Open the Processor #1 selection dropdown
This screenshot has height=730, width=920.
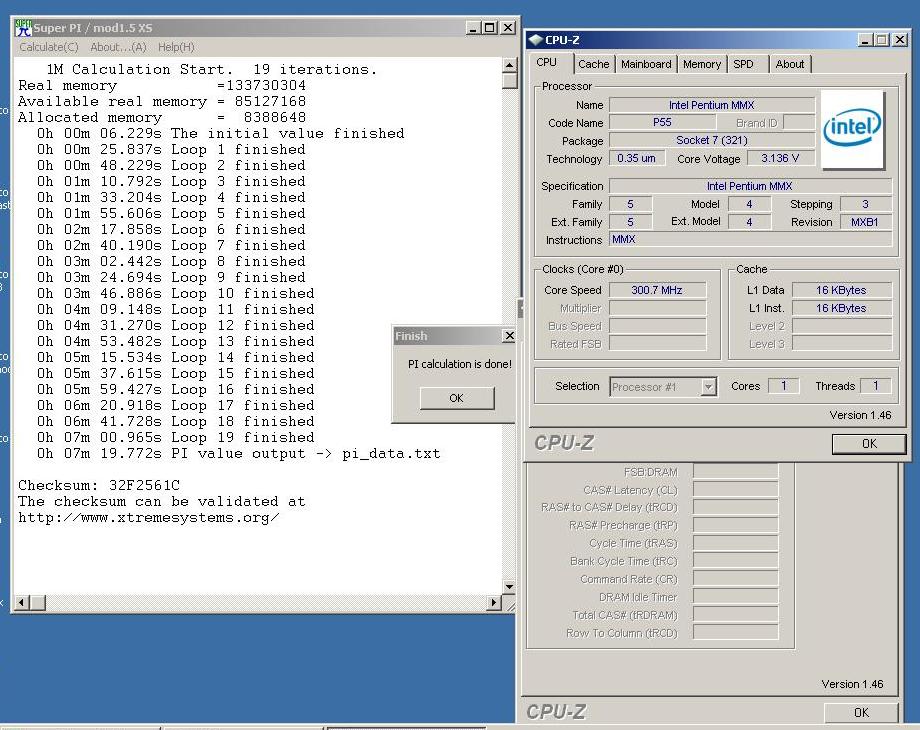point(708,387)
